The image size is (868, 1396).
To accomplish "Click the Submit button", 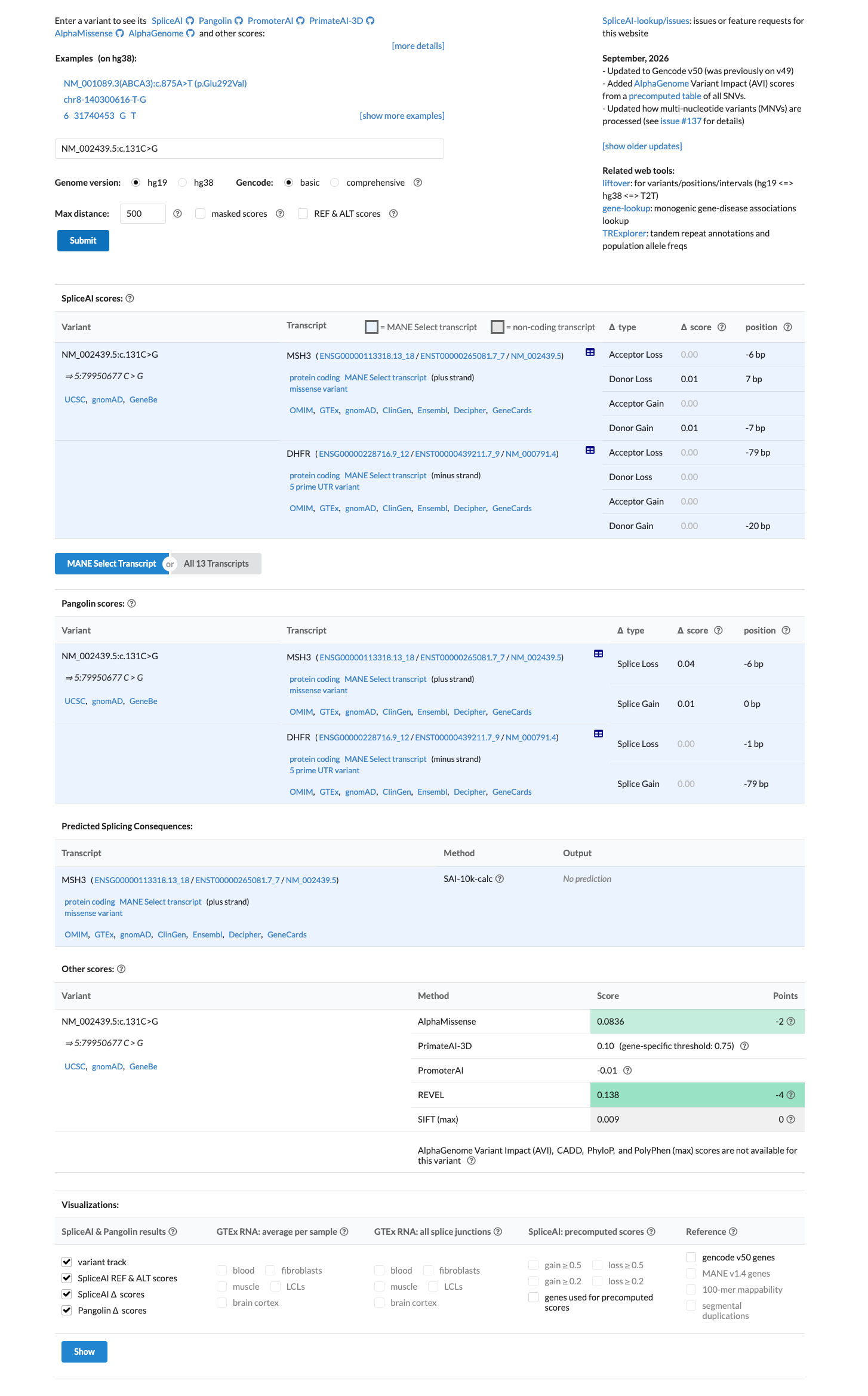I will [x=83, y=241].
